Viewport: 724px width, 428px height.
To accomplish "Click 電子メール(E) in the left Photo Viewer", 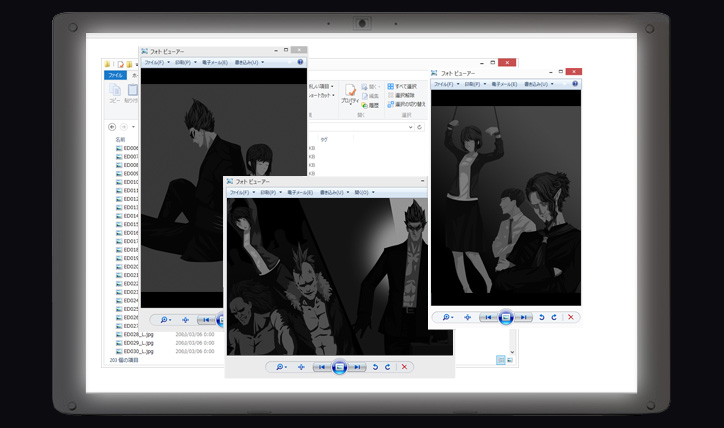I will 215,62.
